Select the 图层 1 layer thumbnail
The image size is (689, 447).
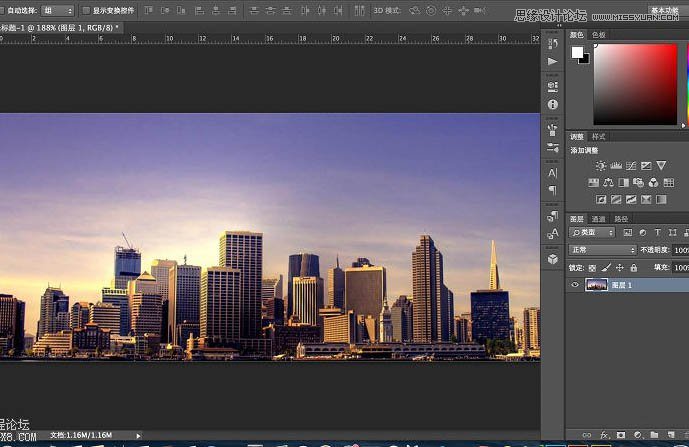[x=596, y=285]
